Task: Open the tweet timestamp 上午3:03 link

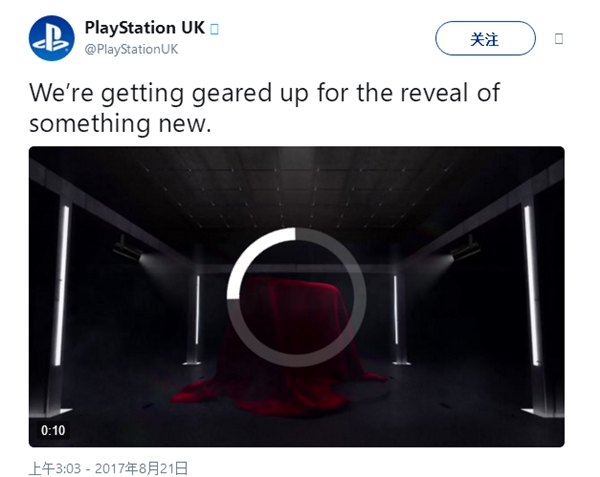Action: coord(55,468)
